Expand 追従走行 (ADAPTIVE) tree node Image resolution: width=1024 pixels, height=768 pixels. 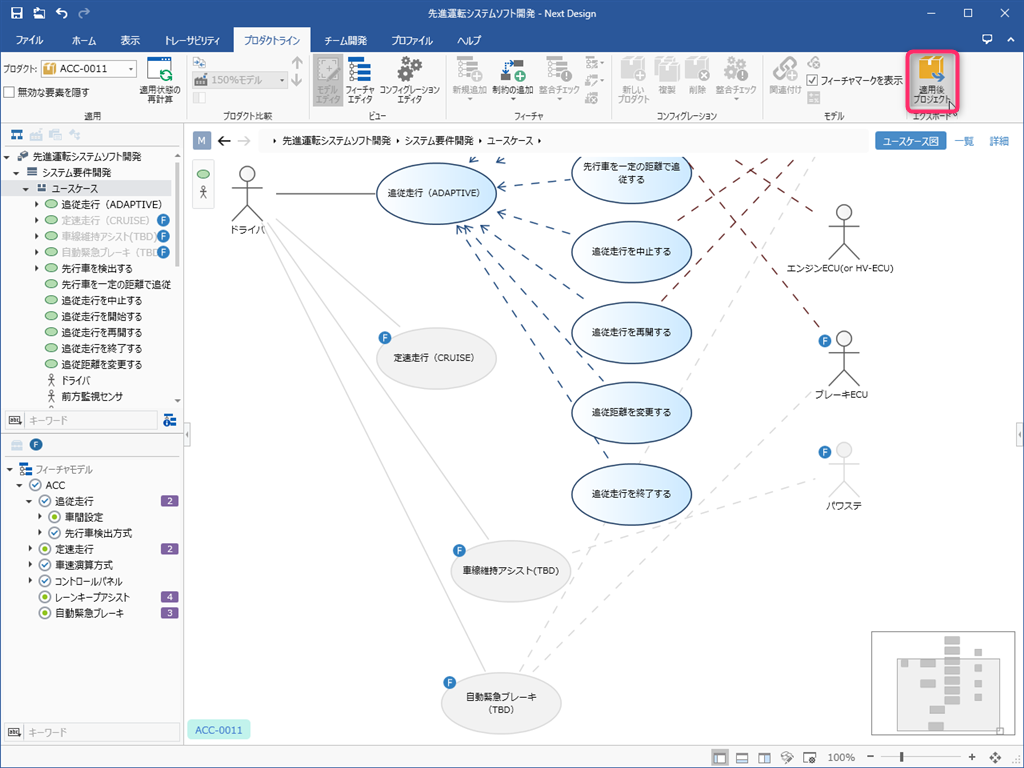[37, 204]
